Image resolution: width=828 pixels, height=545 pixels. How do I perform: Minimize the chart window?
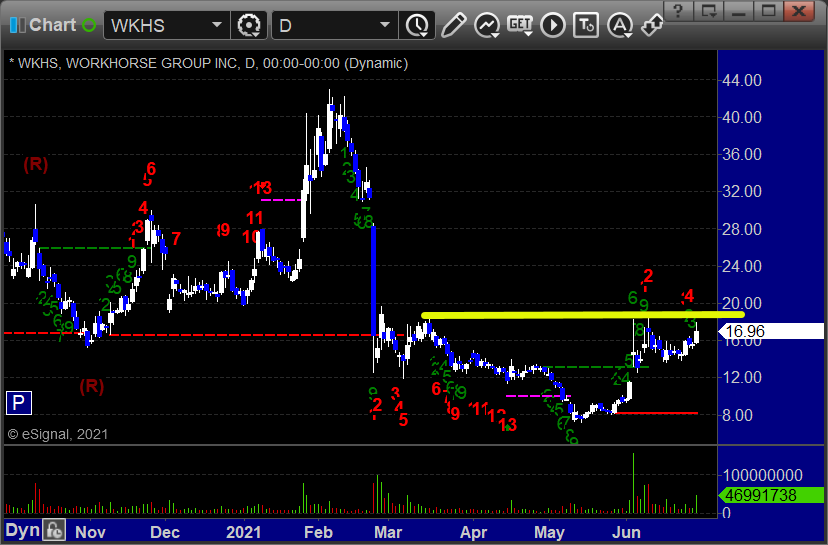click(x=739, y=11)
